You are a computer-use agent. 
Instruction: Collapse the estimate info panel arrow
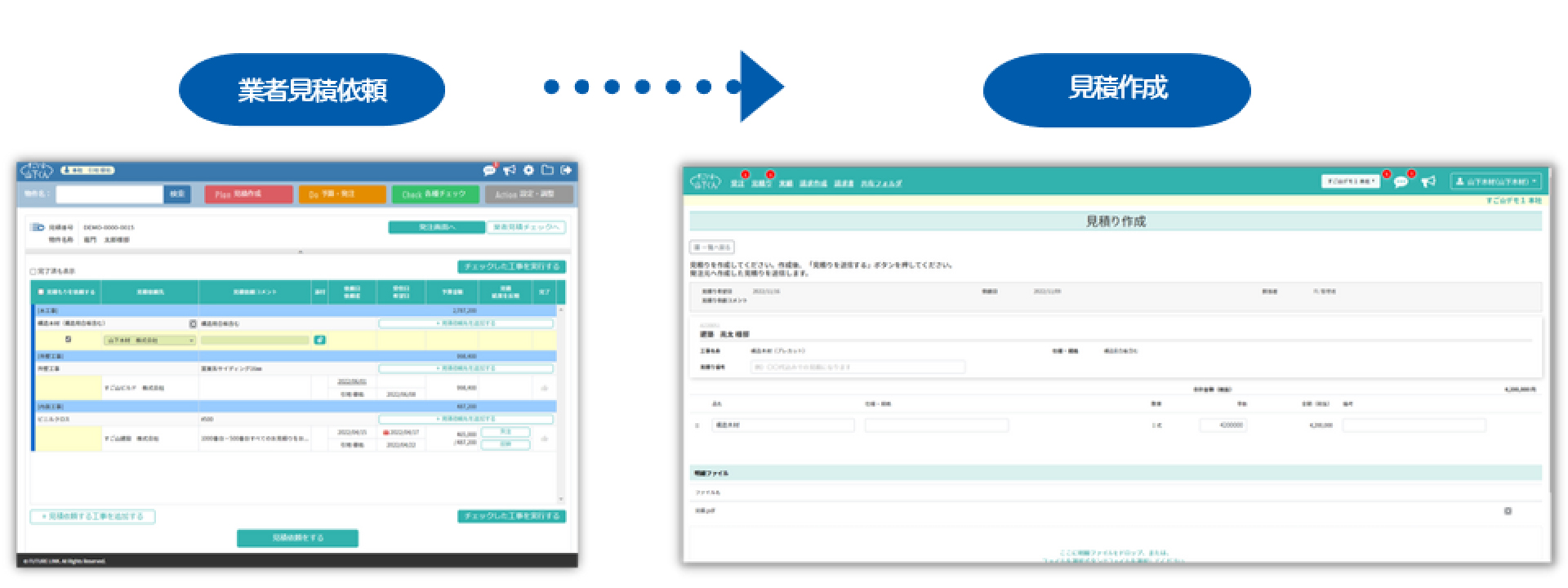(301, 252)
